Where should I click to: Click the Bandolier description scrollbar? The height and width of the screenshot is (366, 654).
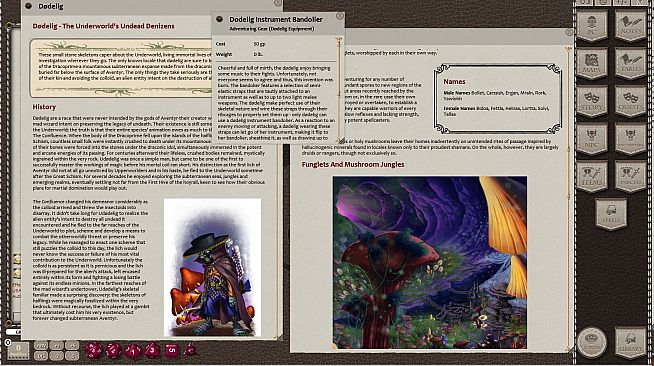[339, 90]
